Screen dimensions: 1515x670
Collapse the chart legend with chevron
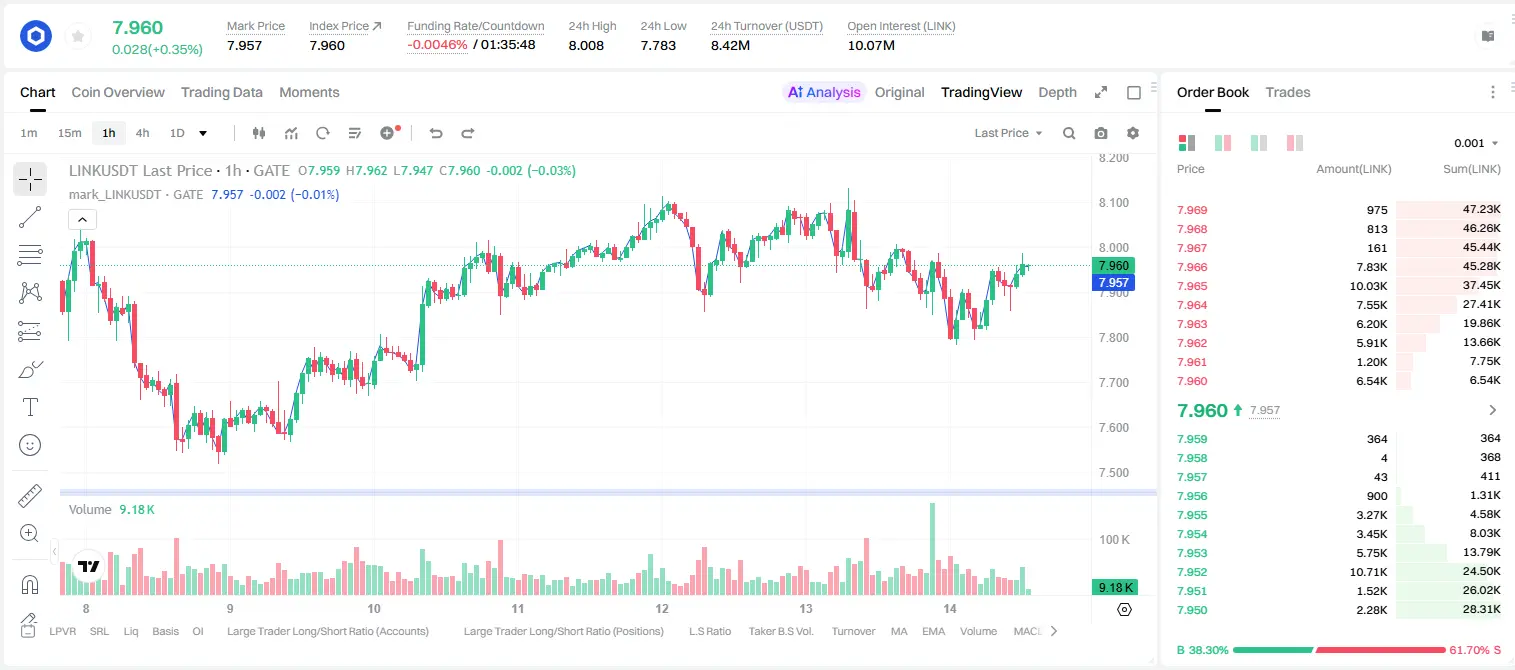coord(82,219)
